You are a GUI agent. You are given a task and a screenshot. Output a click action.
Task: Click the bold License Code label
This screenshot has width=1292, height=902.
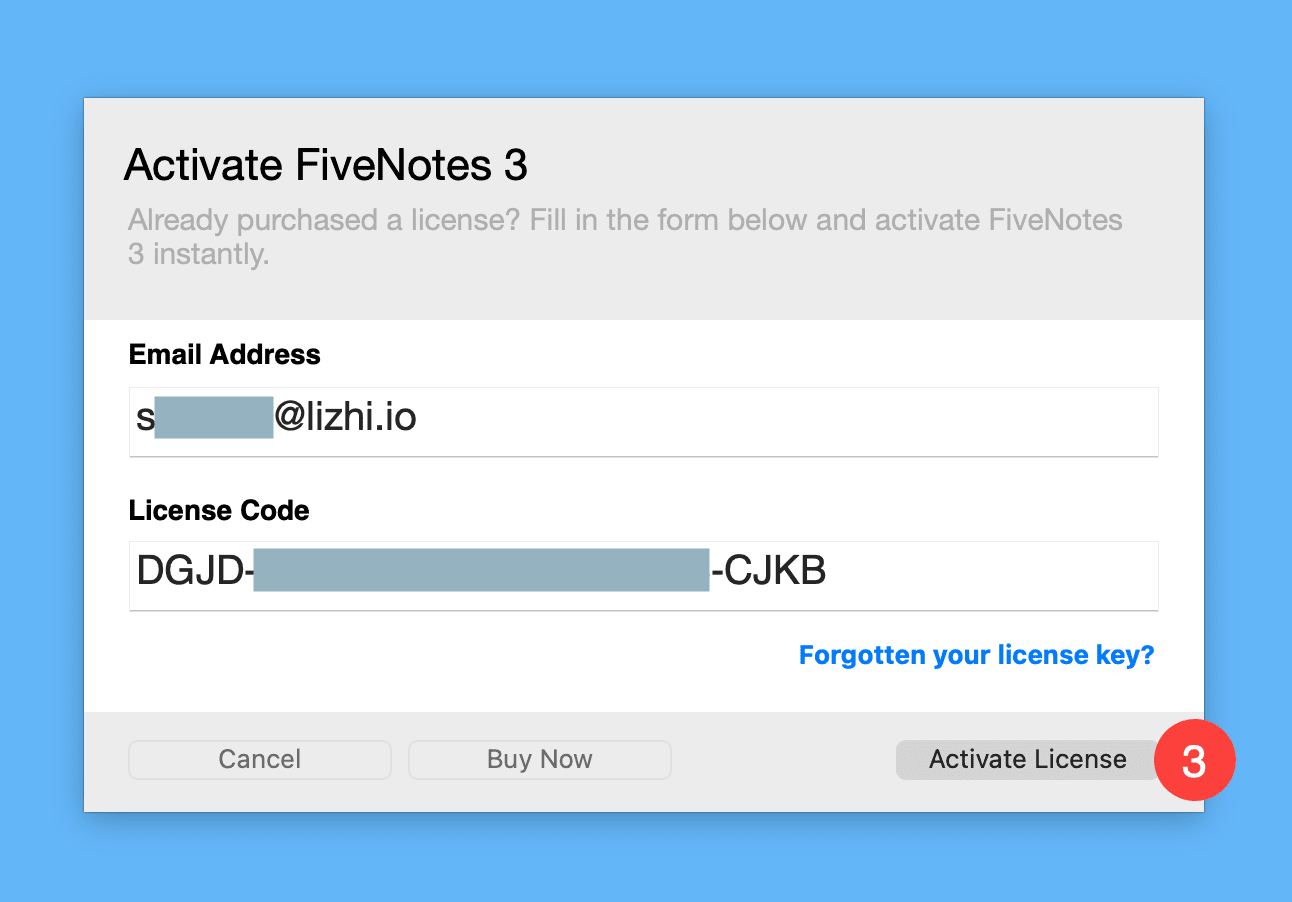click(x=219, y=511)
